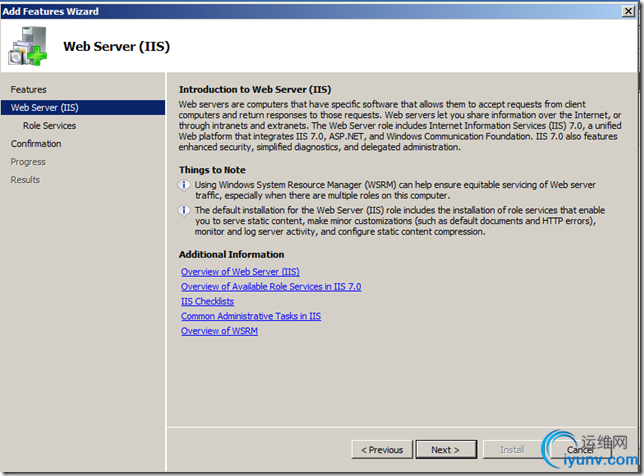Click the Add Features Wizard title bar text
Screen dimensions: 644x476
point(51,11)
